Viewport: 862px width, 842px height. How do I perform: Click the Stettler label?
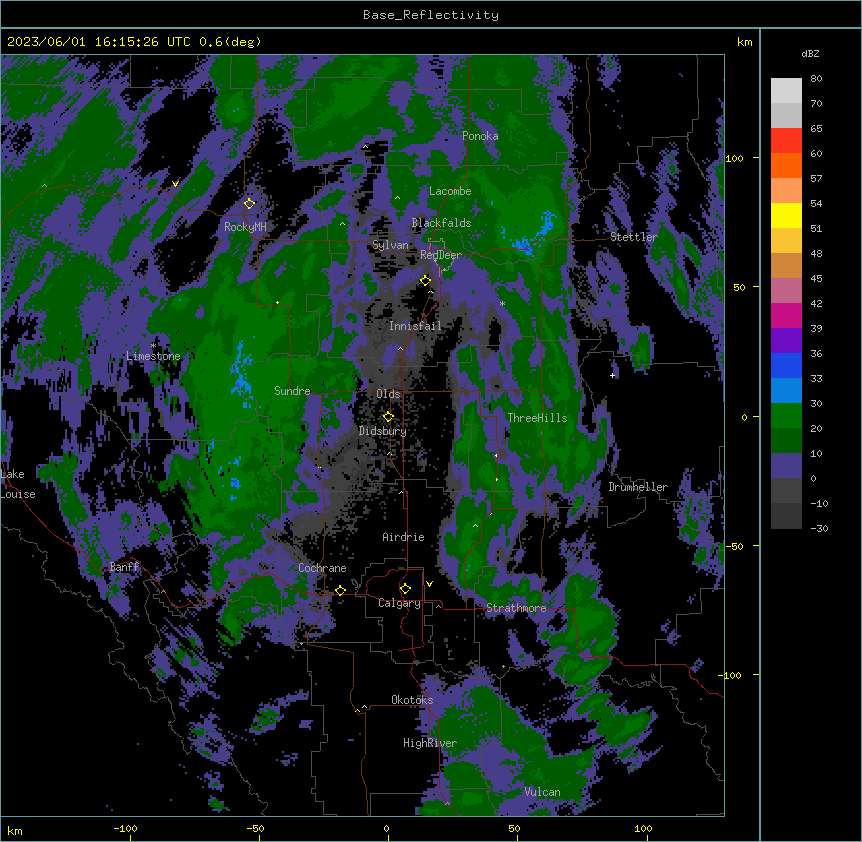click(634, 237)
